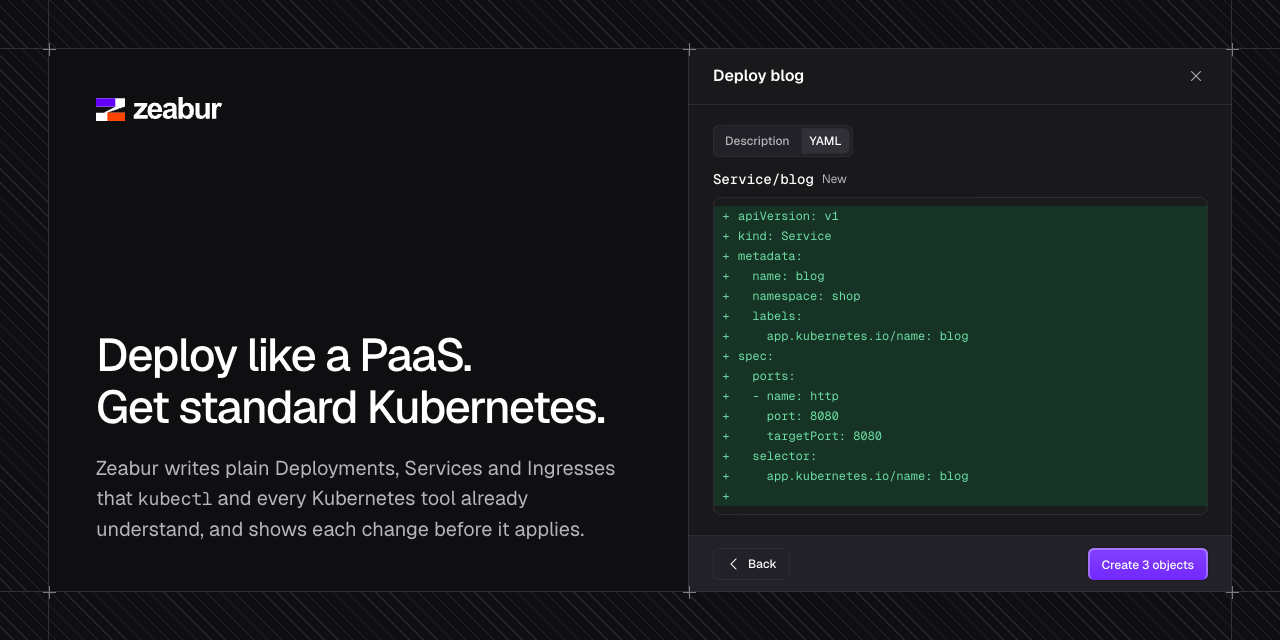Click the 'labels:' line
The image size is (1280, 640).
(960, 316)
